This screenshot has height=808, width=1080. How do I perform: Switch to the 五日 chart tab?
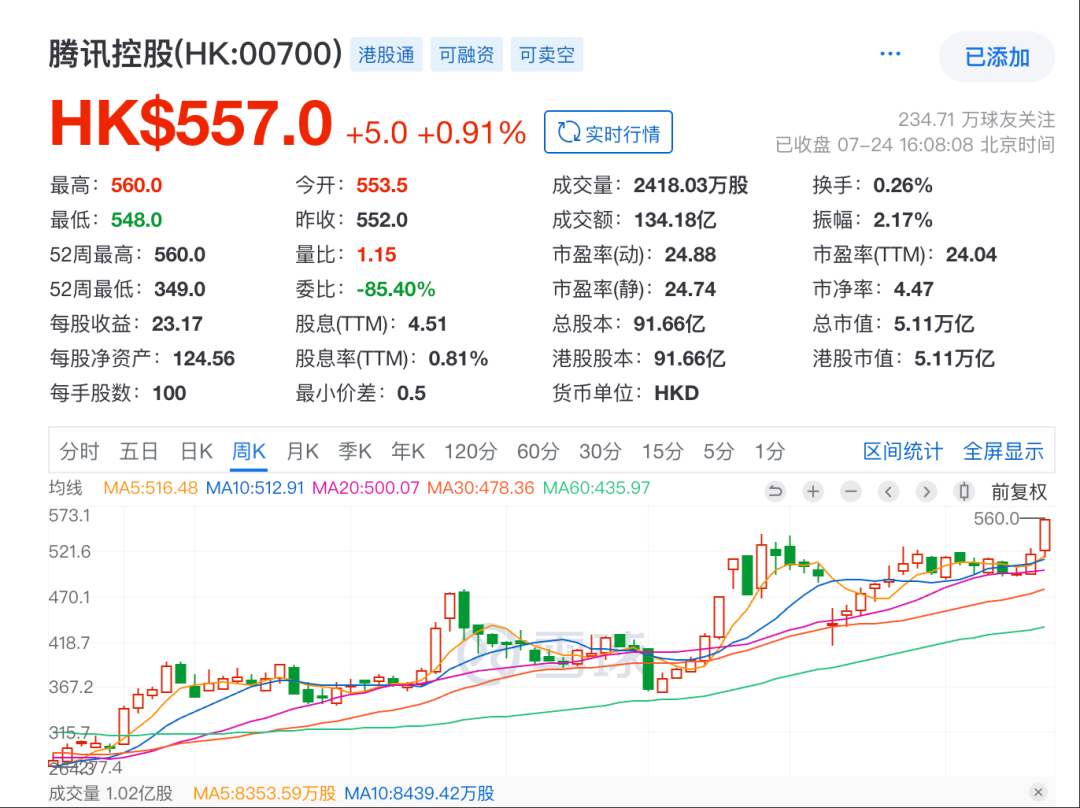pyautogui.click(x=138, y=451)
